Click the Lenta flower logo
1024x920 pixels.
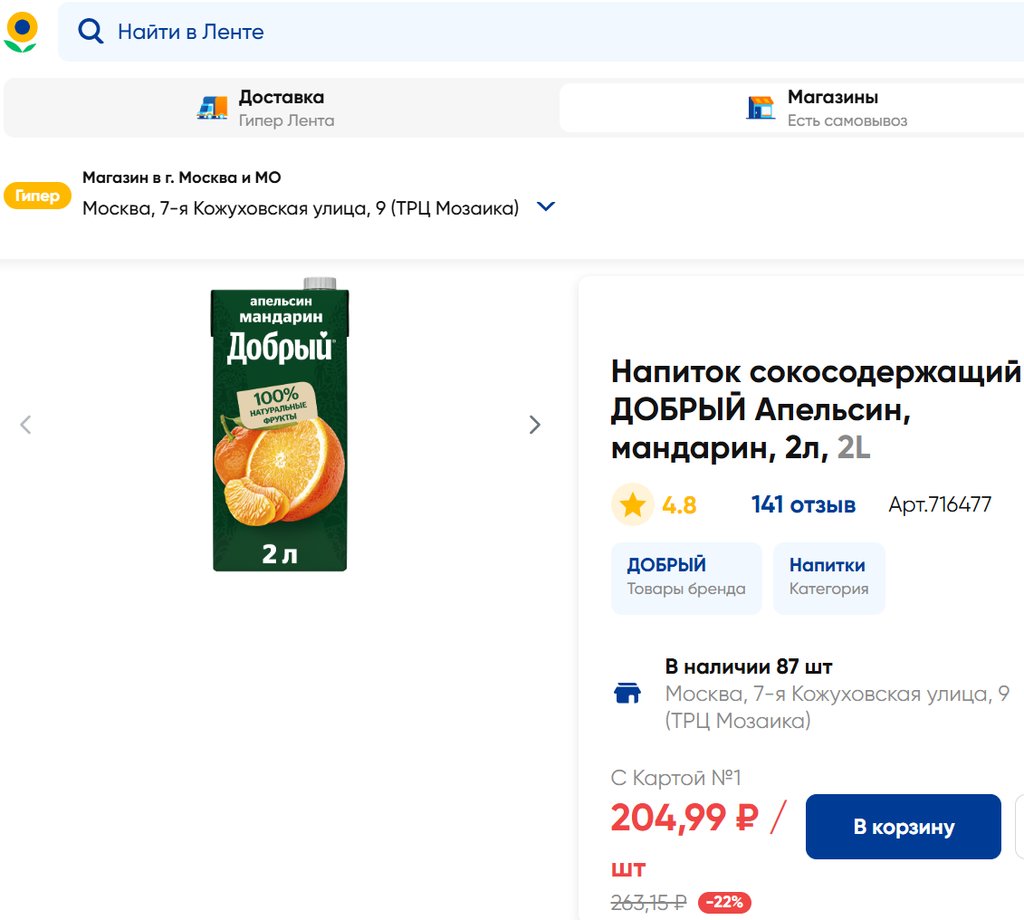click(x=21, y=32)
